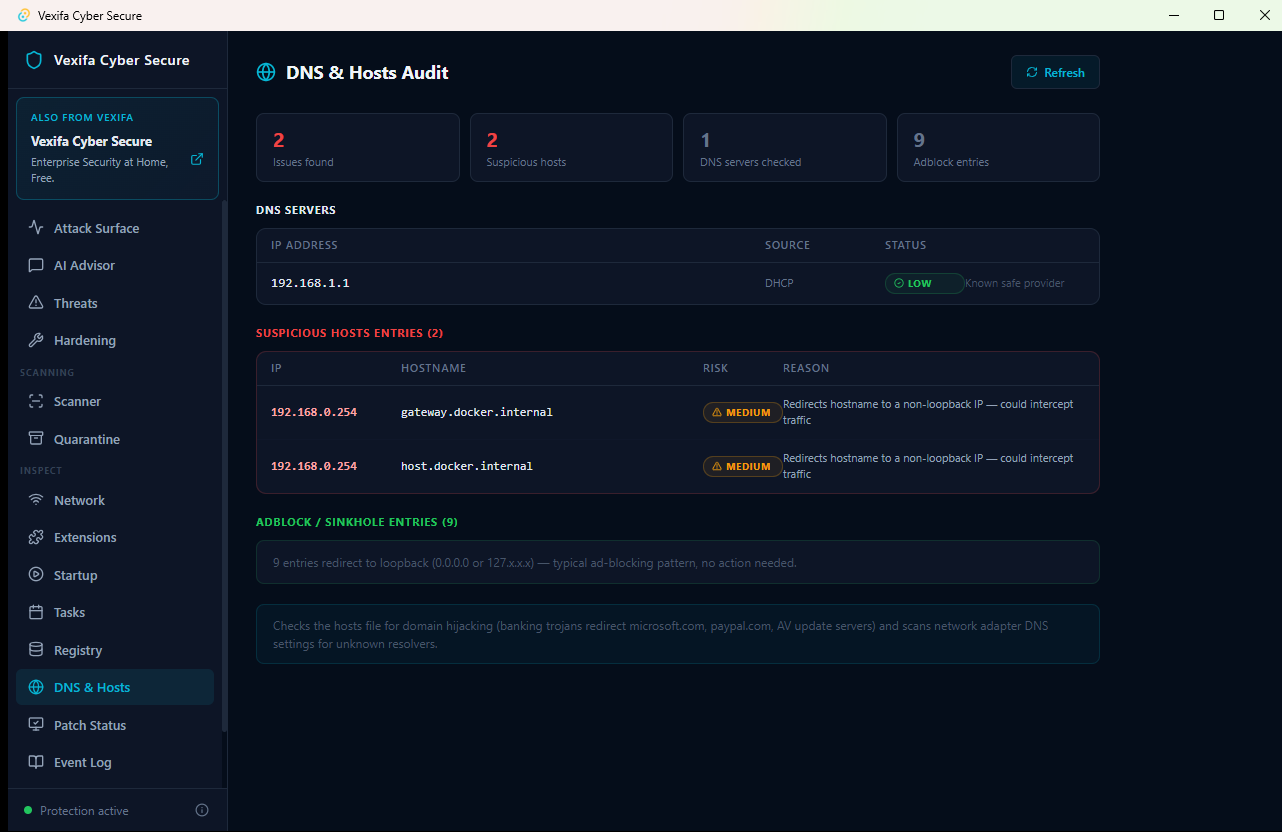Click the hosts file domain hijacking description

(x=661, y=634)
